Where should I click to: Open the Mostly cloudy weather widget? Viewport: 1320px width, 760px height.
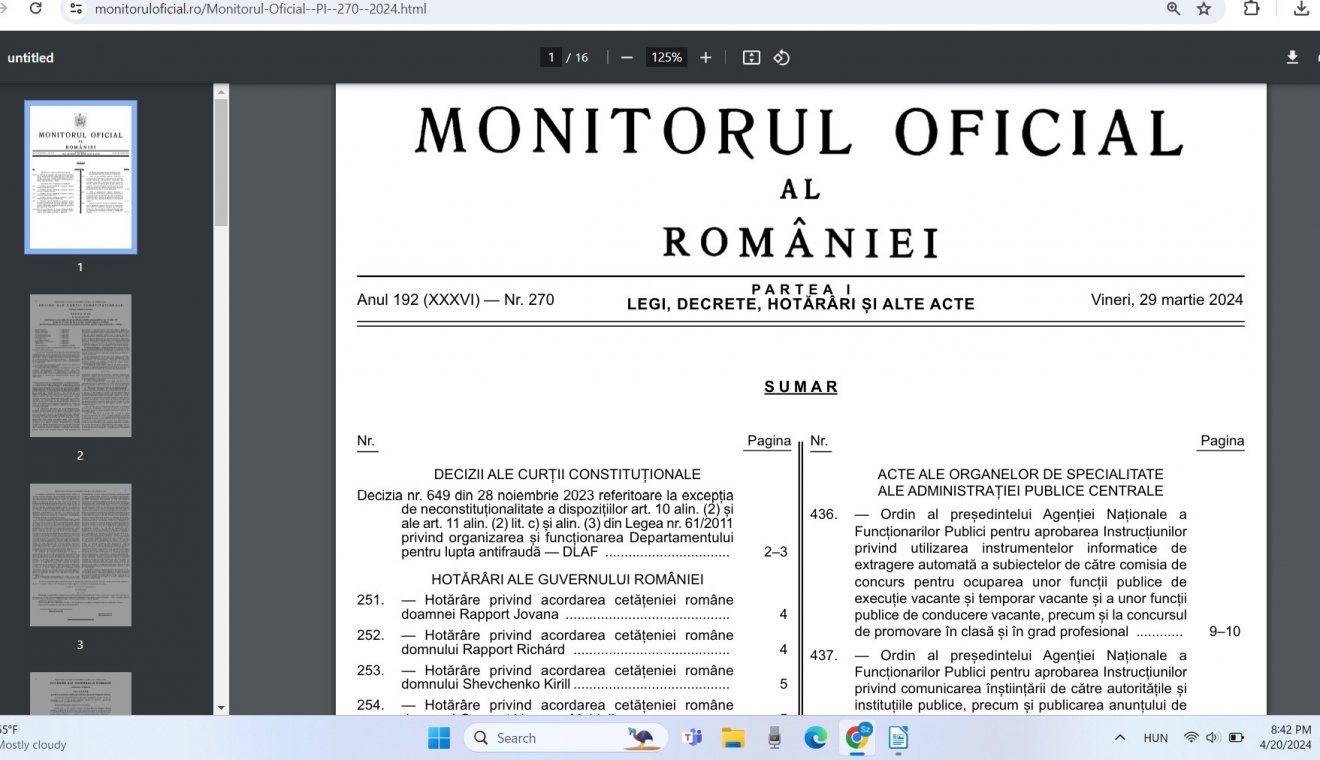[x=33, y=738]
